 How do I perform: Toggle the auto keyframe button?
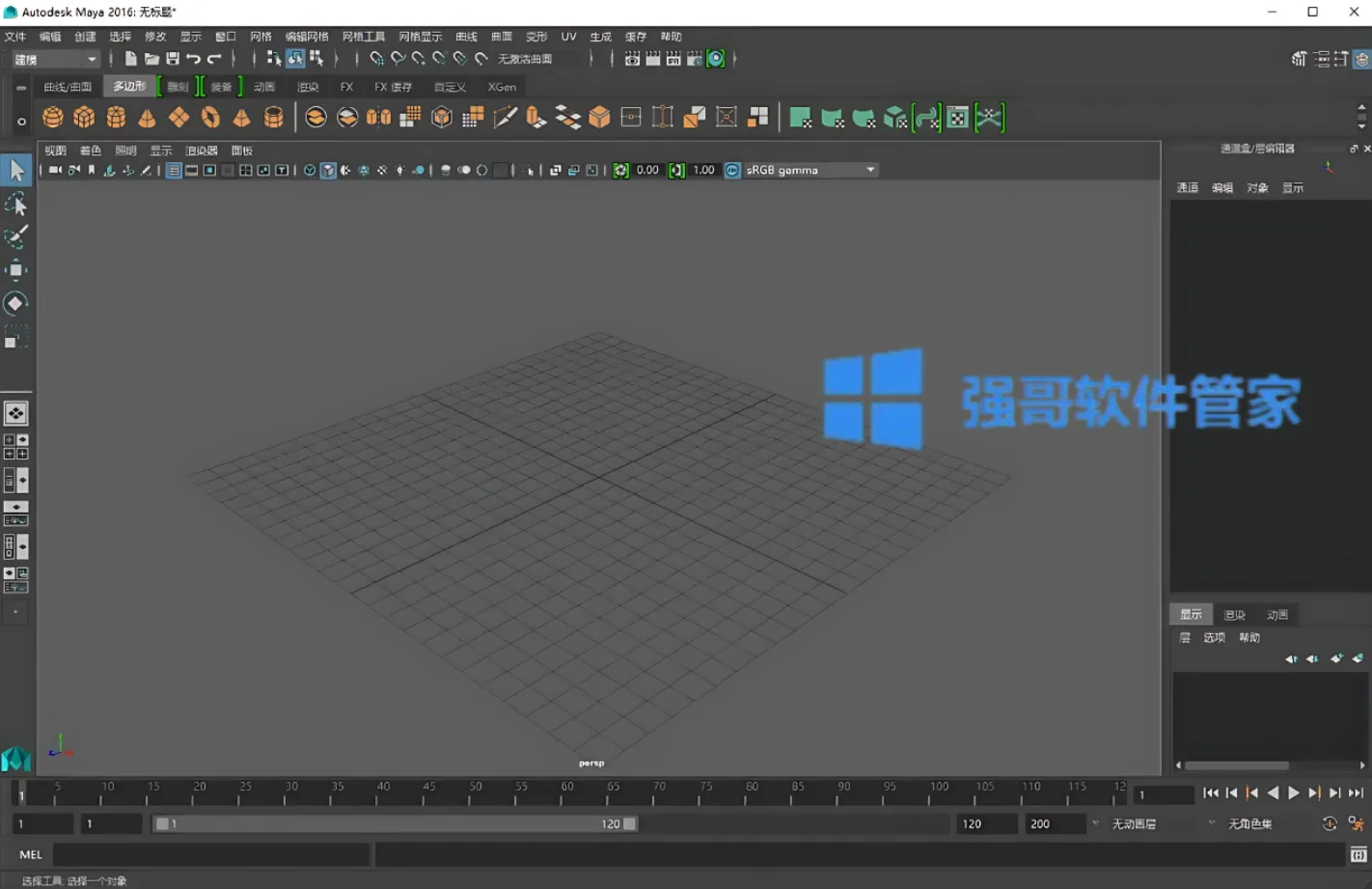pos(1330,823)
